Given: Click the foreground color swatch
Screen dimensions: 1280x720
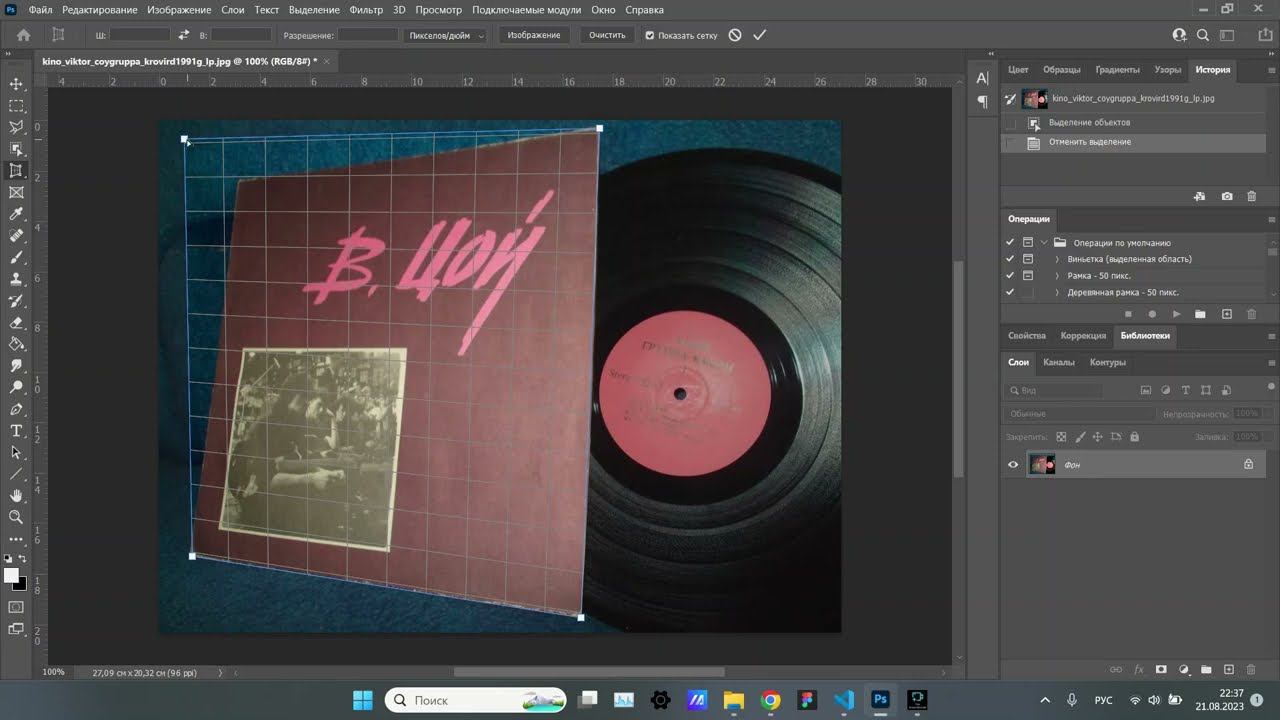Looking at the screenshot, I should click(x=11, y=575).
